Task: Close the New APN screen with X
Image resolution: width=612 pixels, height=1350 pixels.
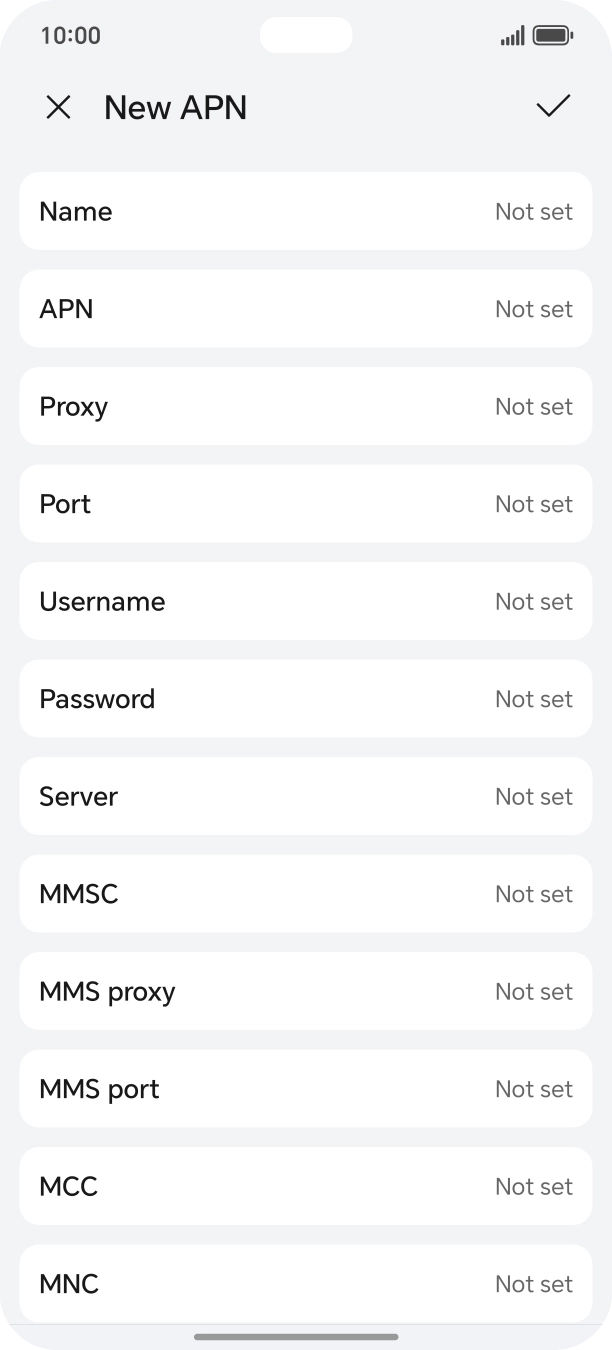Action: coord(59,108)
